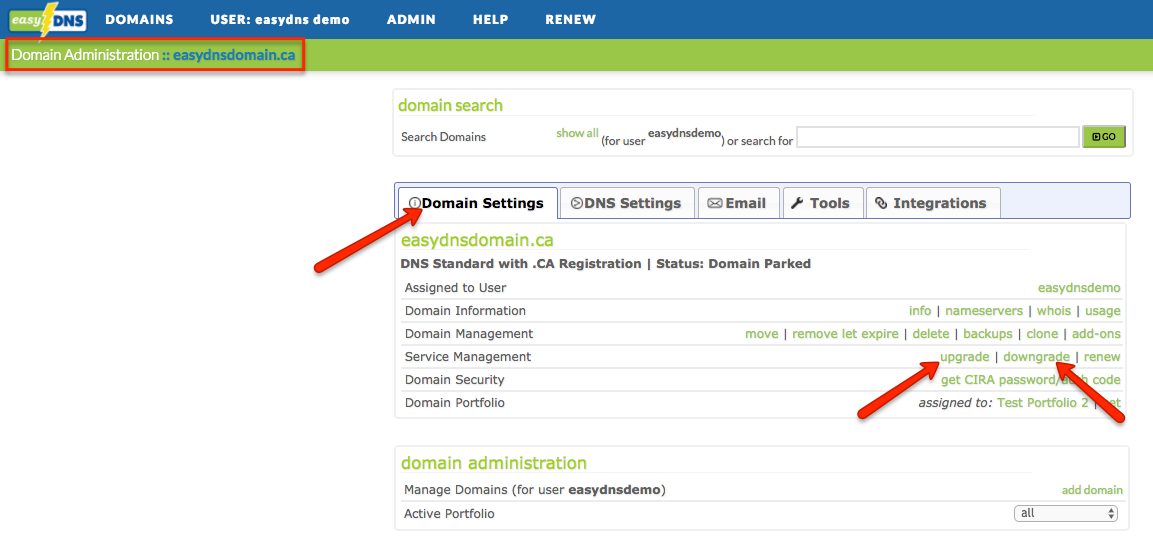Open the HELP menu
1153x549 pixels.
(x=490, y=20)
